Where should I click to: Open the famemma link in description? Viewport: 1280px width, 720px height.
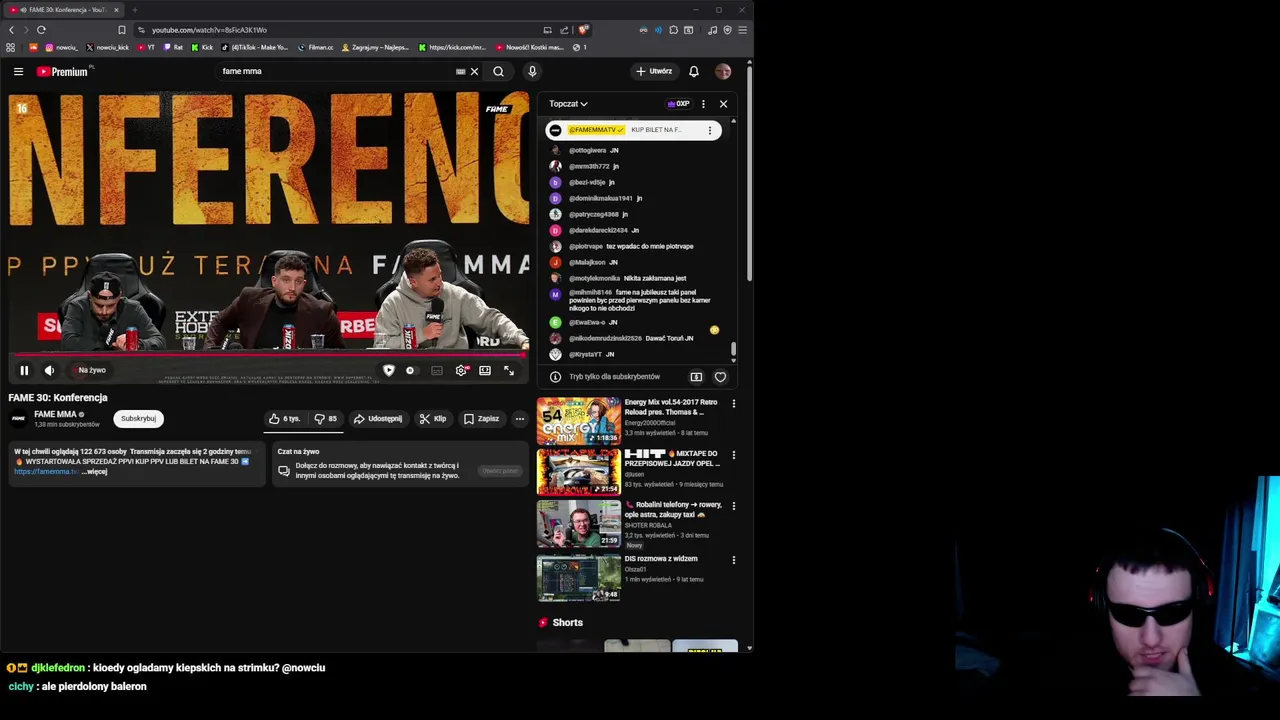pyautogui.click(x=45, y=471)
